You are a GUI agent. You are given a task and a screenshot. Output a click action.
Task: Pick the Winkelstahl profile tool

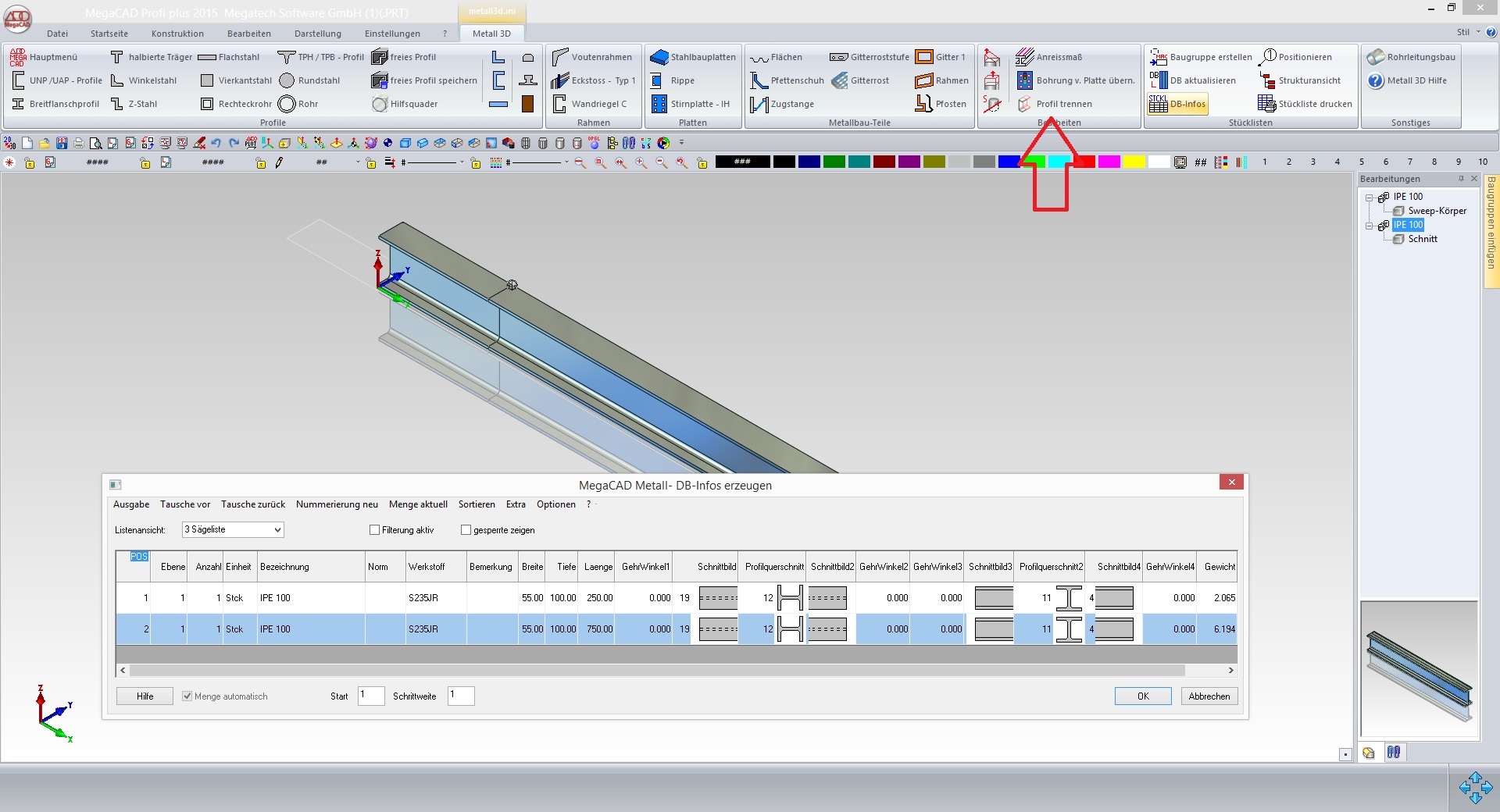[x=143, y=80]
